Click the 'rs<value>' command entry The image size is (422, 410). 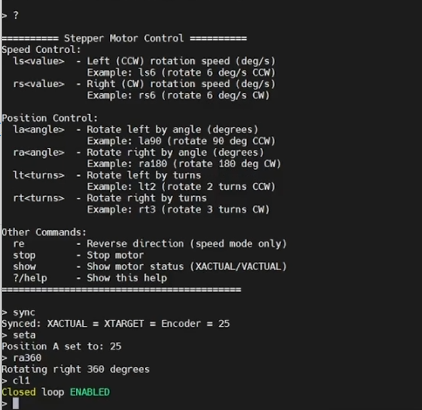[39, 84]
